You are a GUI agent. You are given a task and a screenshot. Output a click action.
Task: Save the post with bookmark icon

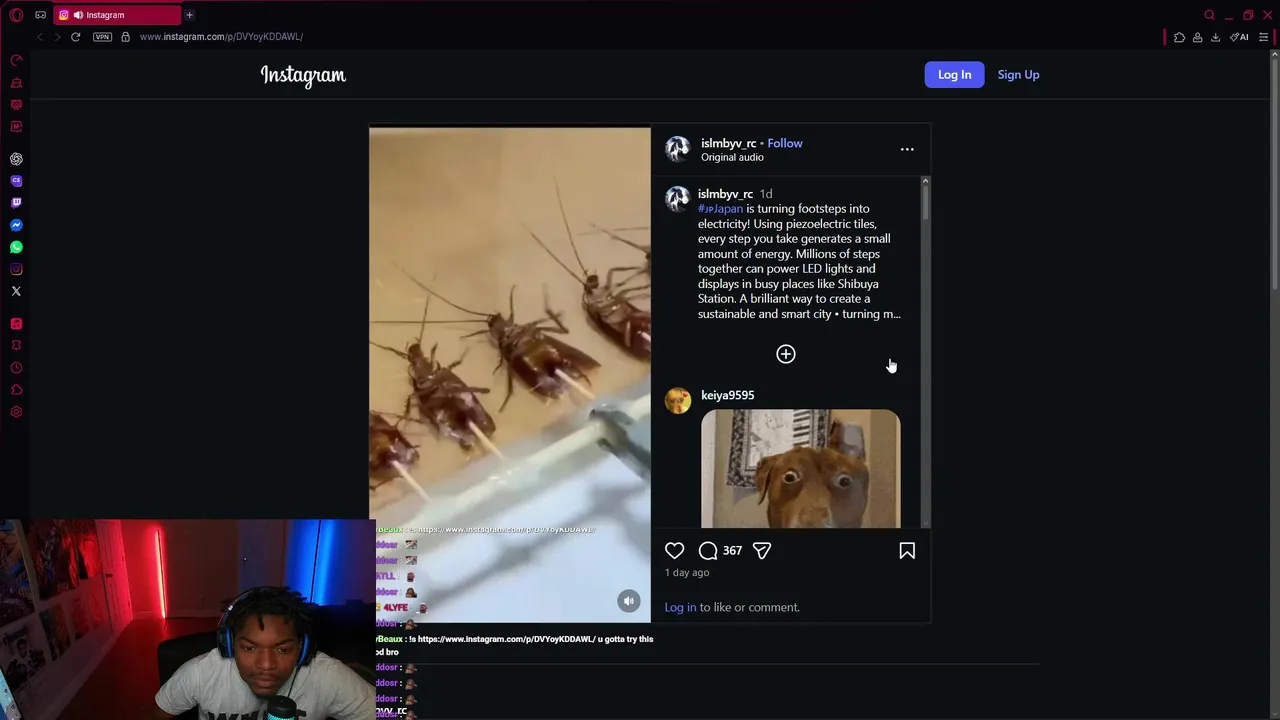tap(907, 551)
